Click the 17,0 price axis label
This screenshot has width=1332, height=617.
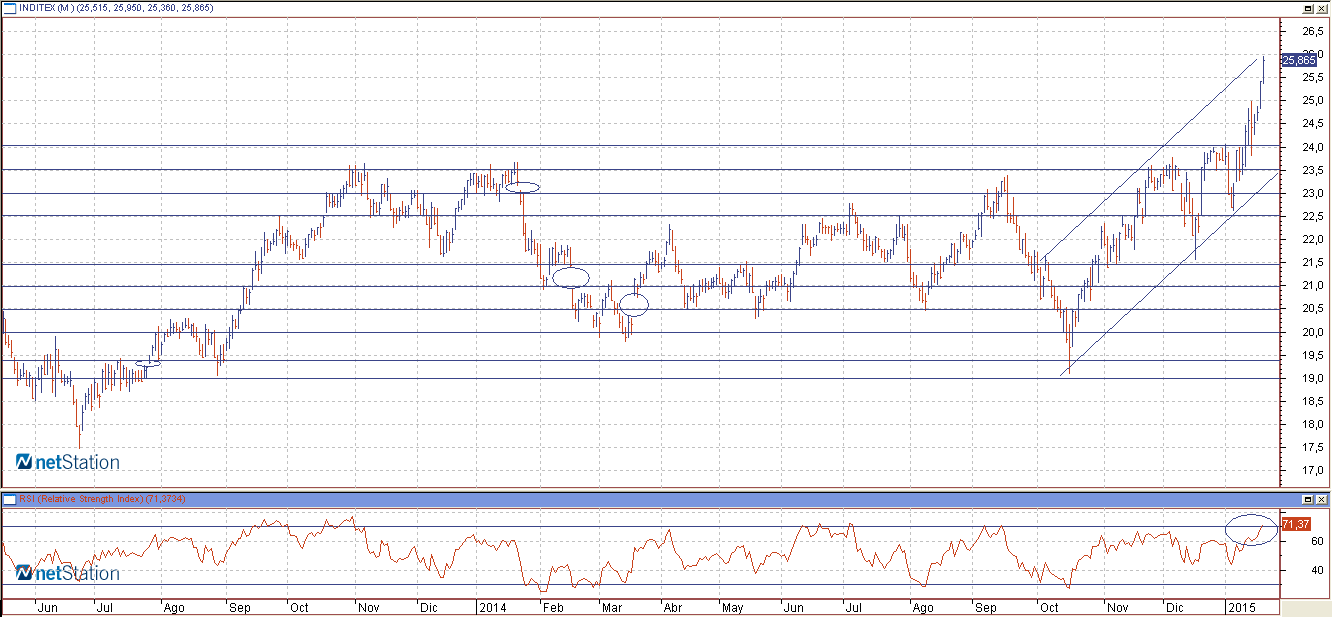(1313, 471)
